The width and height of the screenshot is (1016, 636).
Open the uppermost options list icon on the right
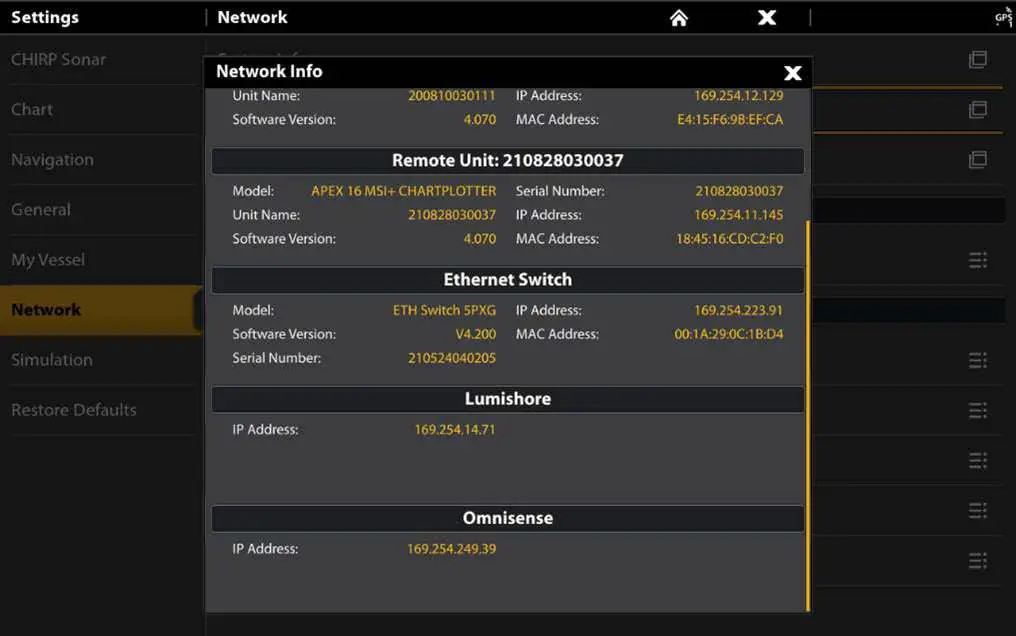[977, 260]
